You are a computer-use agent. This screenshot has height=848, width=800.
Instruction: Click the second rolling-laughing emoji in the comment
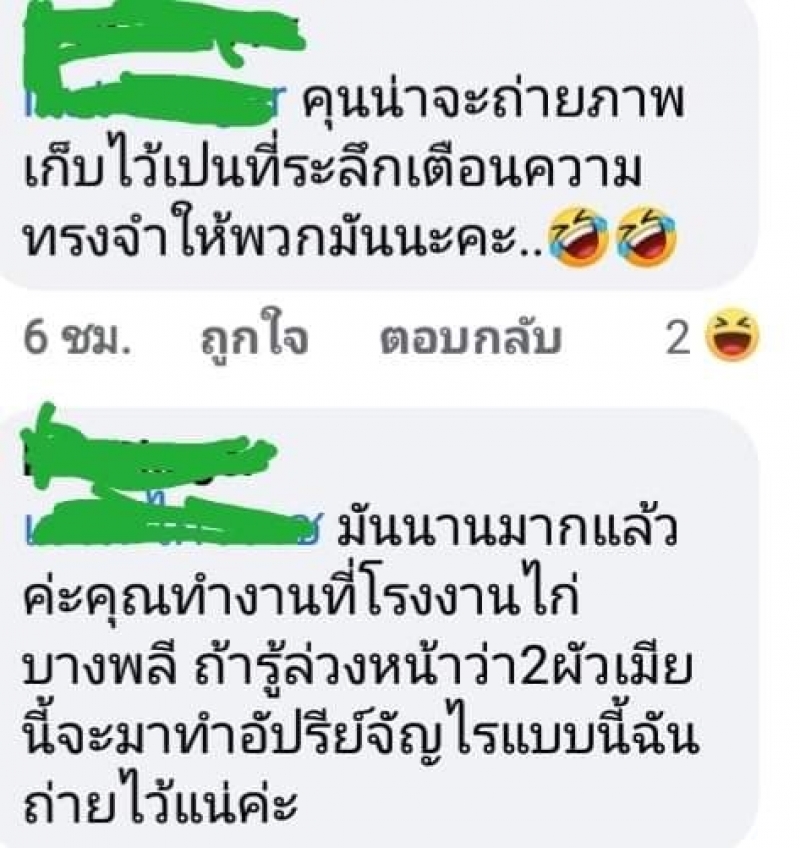[647, 236]
